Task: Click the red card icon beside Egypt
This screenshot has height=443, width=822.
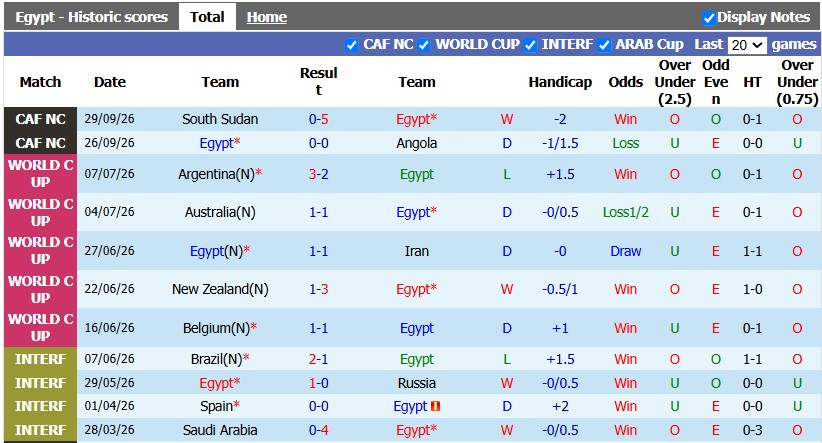Action: [435, 406]
